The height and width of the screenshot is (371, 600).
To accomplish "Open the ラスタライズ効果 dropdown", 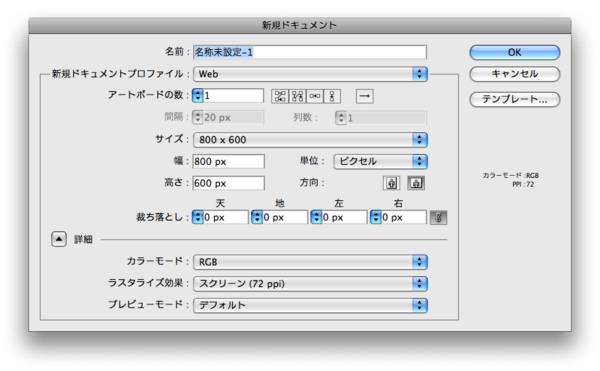I will tap(310, 284).
